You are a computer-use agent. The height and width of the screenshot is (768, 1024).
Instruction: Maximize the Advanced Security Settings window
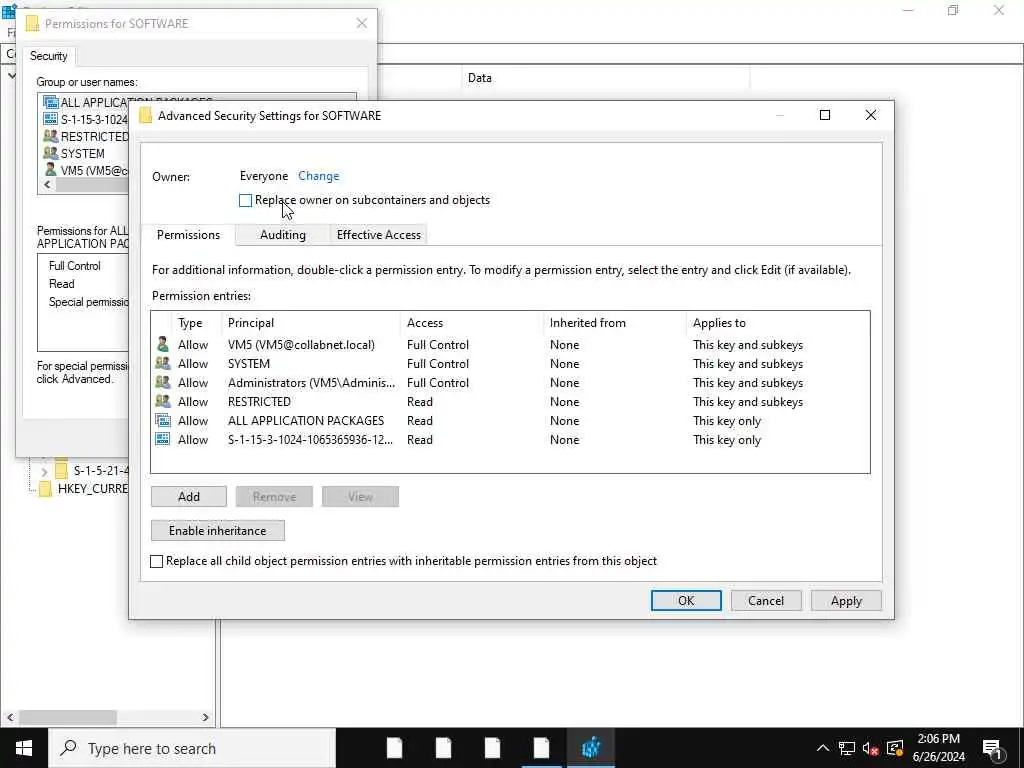[825, 115]
